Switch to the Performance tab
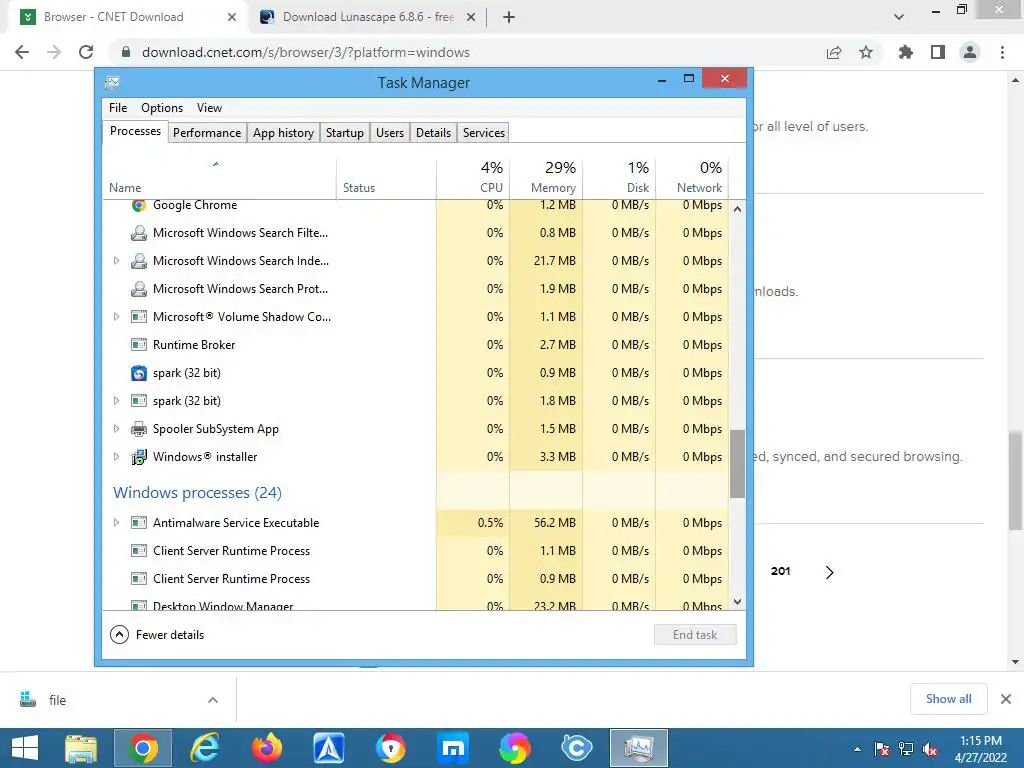Image resolution: width=1024 pixels, height=768 pixels. [207, 133]
